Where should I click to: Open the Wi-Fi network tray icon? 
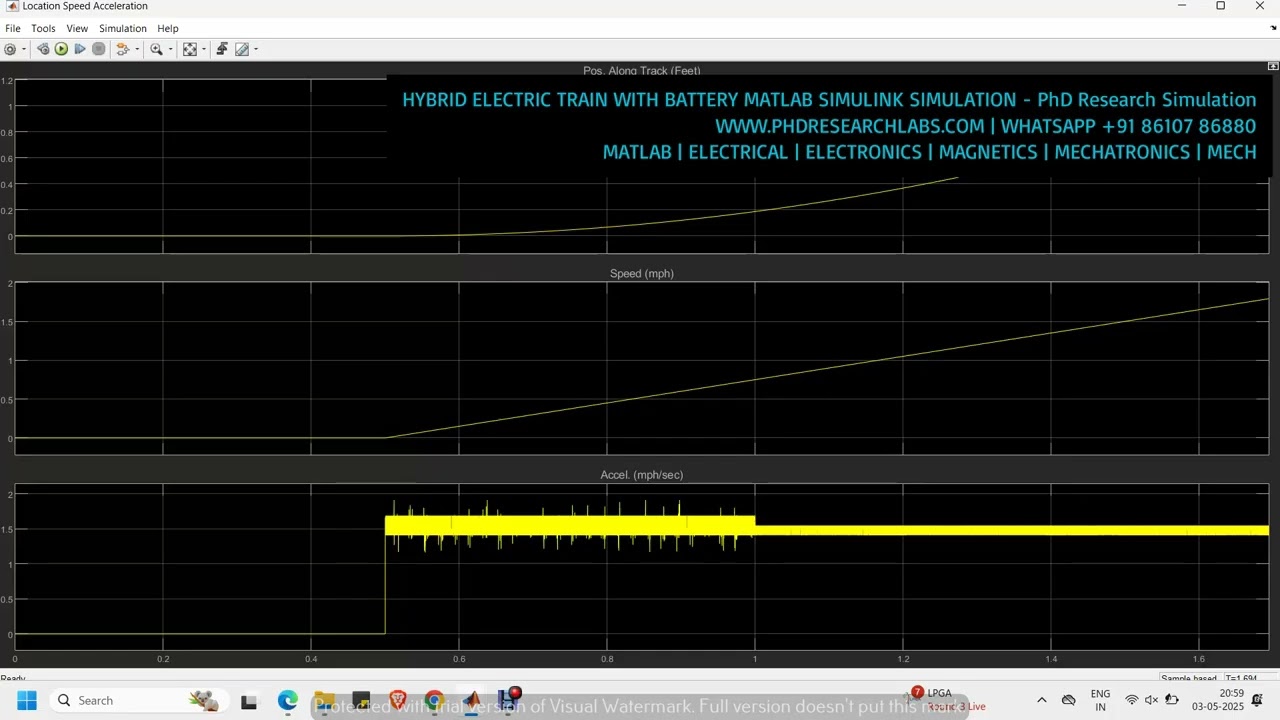tap(1132, 700)
